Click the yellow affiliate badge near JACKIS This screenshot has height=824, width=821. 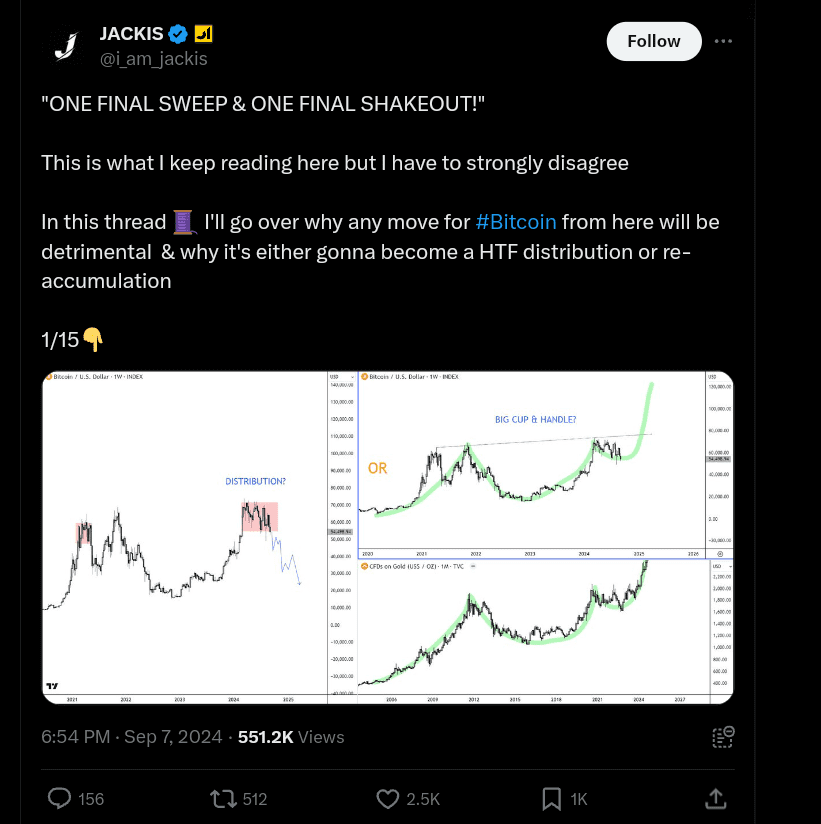203,34
